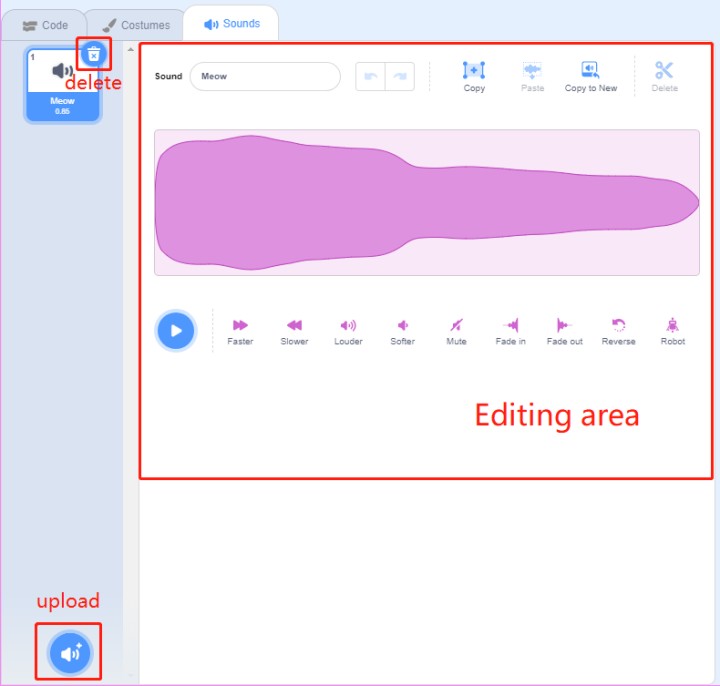Image resolution: width=720 pixels, height=686 pixels.
Task: Click the Sound name input field
Action: (265, 76)
